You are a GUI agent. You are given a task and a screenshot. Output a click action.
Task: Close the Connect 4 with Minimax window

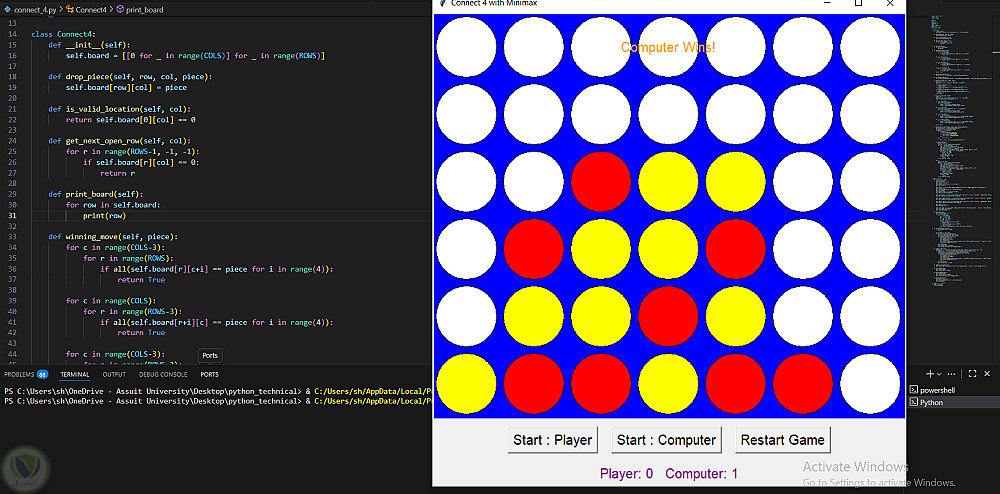pos(890,3)
